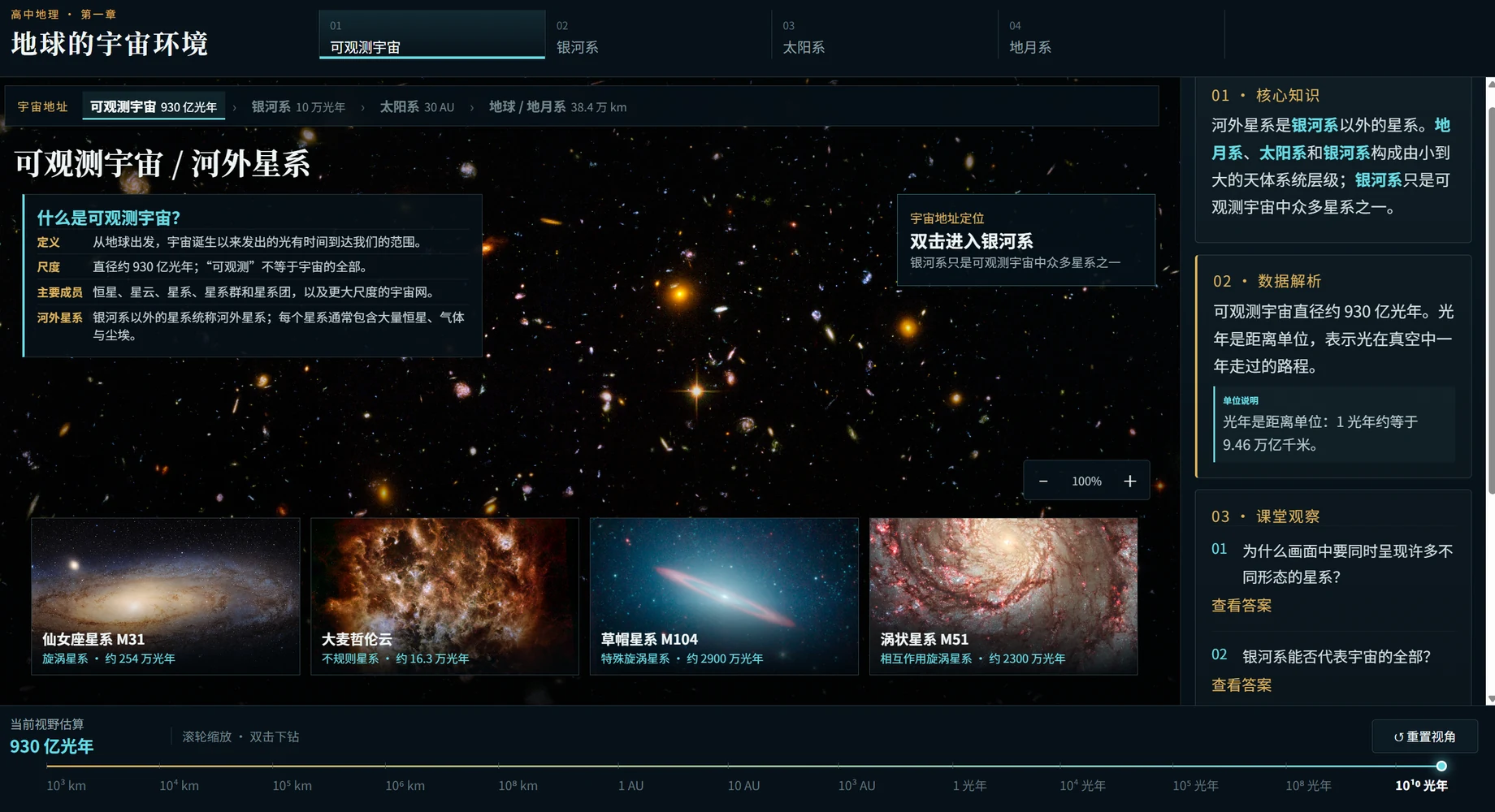The image size is (1495, 812).
Task: Open the 01 可观测宇宙 tab
Action: coord(431,37)
